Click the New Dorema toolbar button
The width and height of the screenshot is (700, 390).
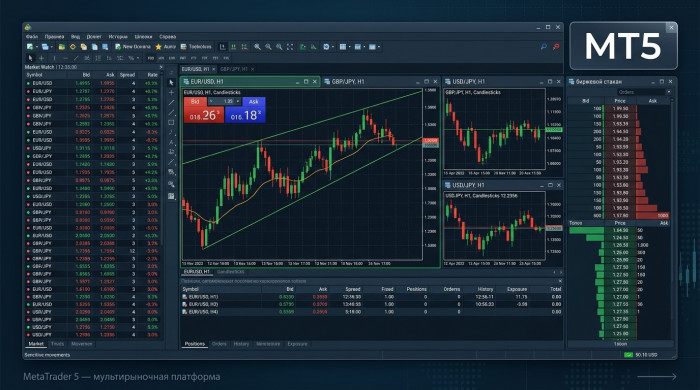(133, 46)
